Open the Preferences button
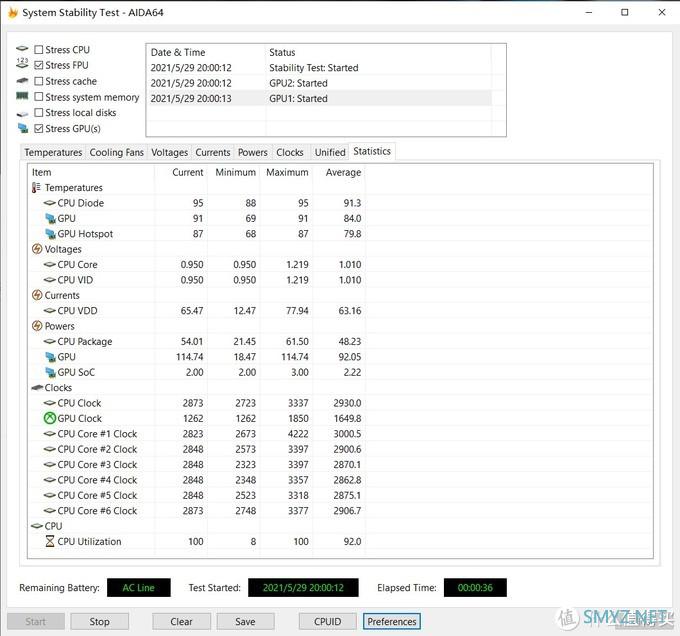The height and width of the screenshot is (636, 680). tap(392, 621)
